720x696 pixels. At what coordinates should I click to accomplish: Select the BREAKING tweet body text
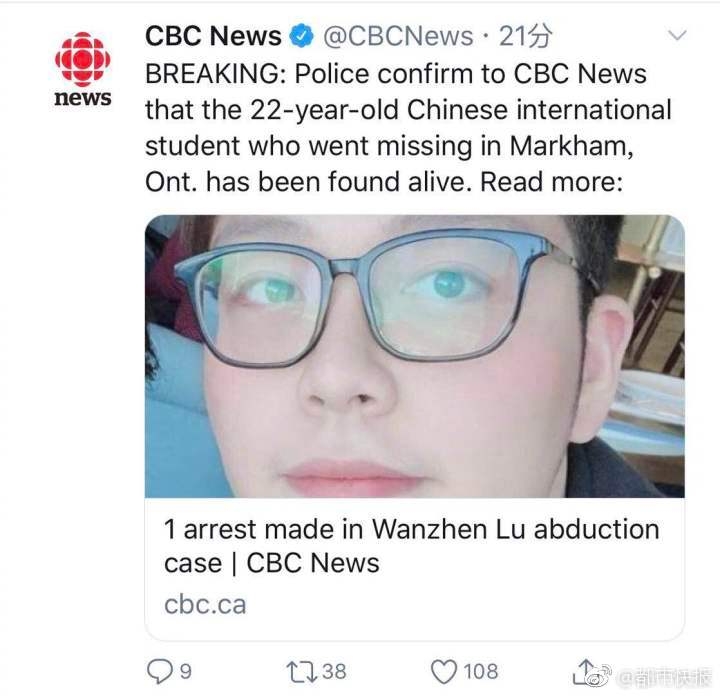click(x=408, y=128)
